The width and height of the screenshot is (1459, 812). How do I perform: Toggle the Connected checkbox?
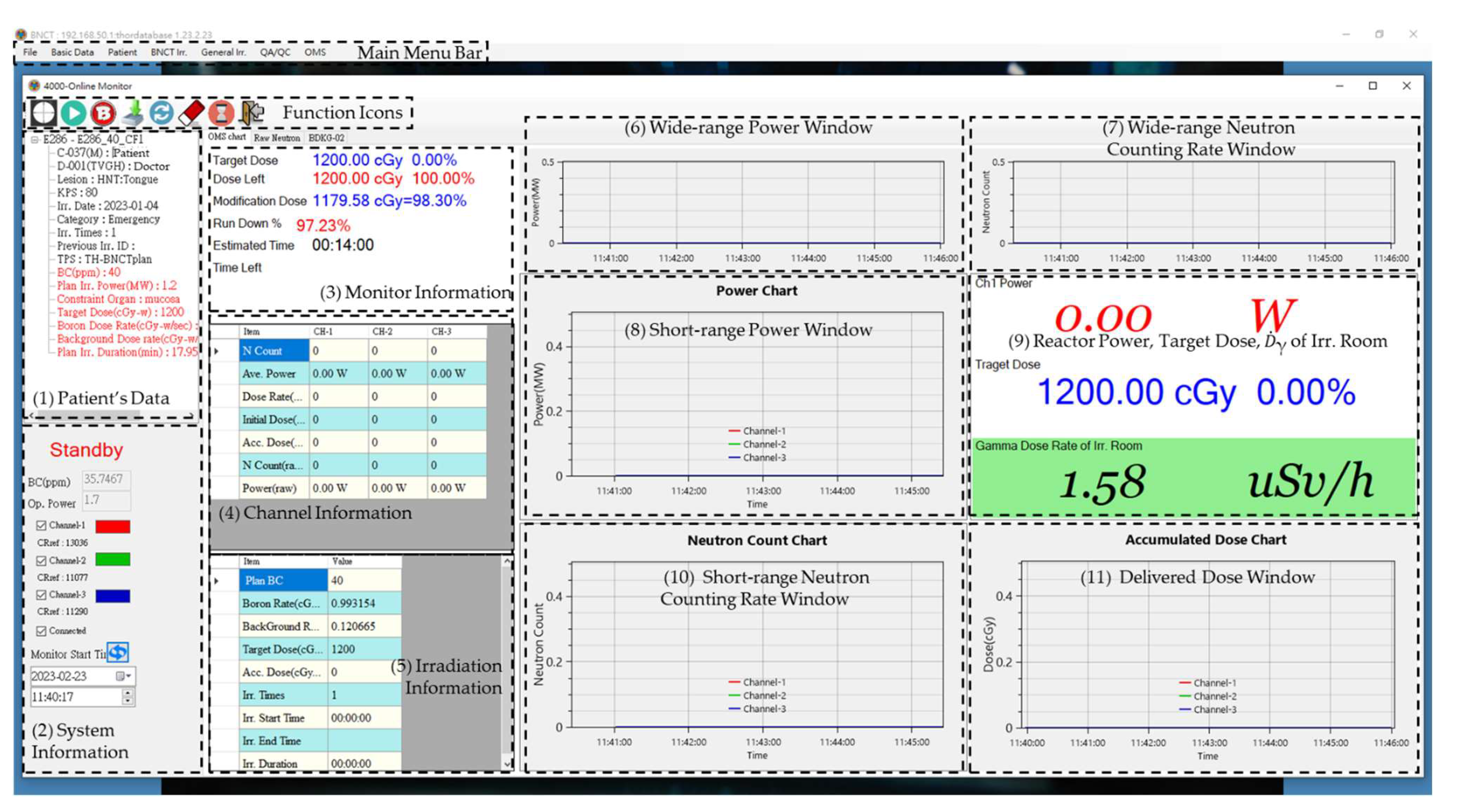click(x=41, y=631)
